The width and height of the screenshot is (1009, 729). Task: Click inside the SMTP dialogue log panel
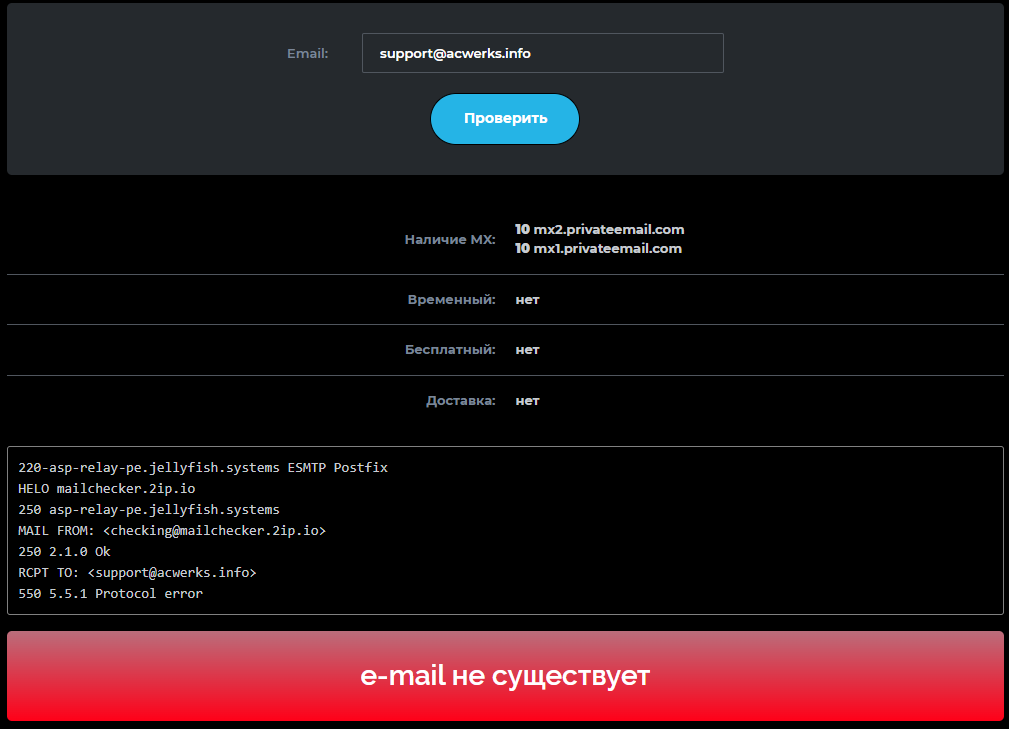click(x=504, y=529)
